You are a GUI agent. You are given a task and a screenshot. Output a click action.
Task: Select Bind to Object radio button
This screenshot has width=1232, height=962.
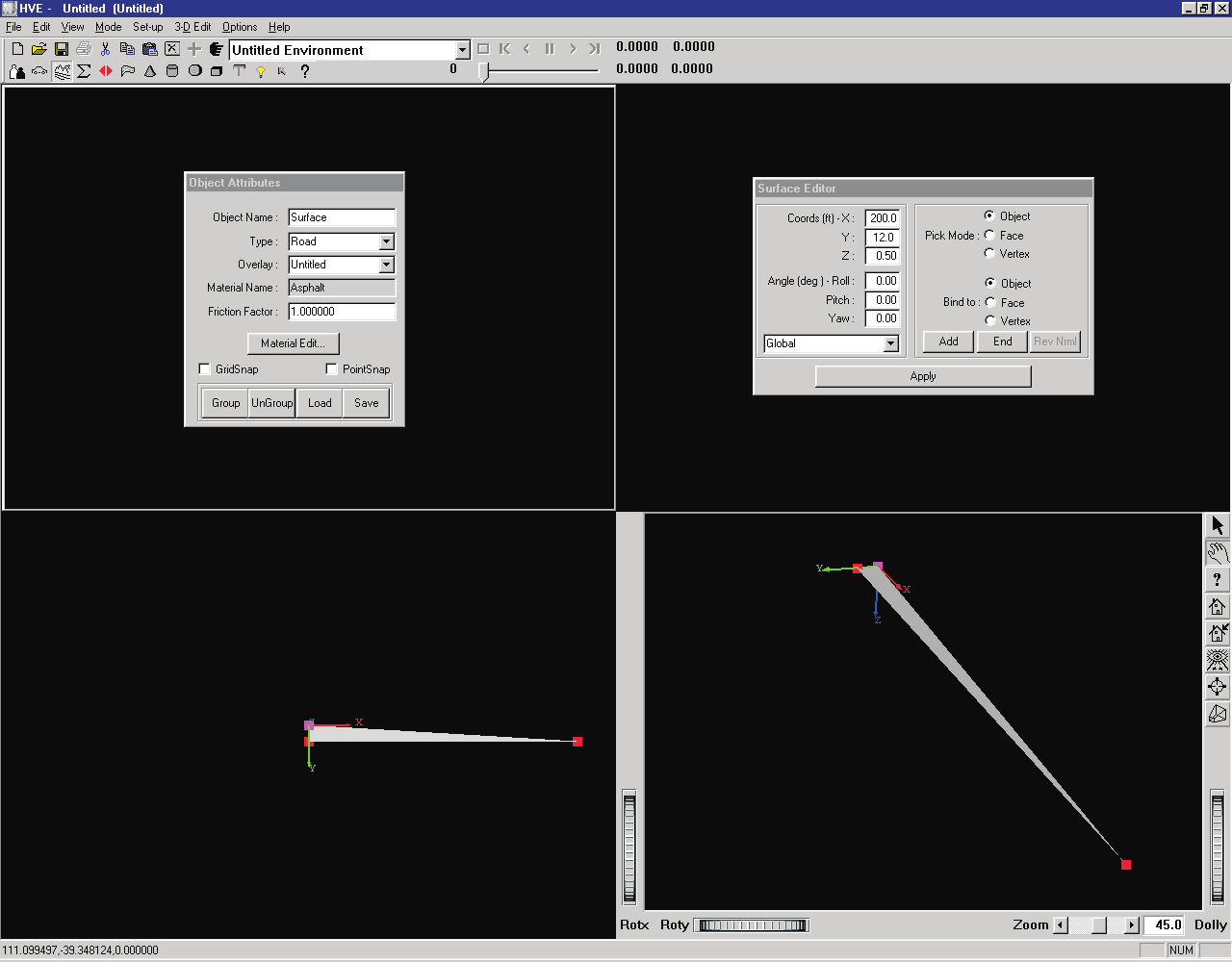point(990,283)
